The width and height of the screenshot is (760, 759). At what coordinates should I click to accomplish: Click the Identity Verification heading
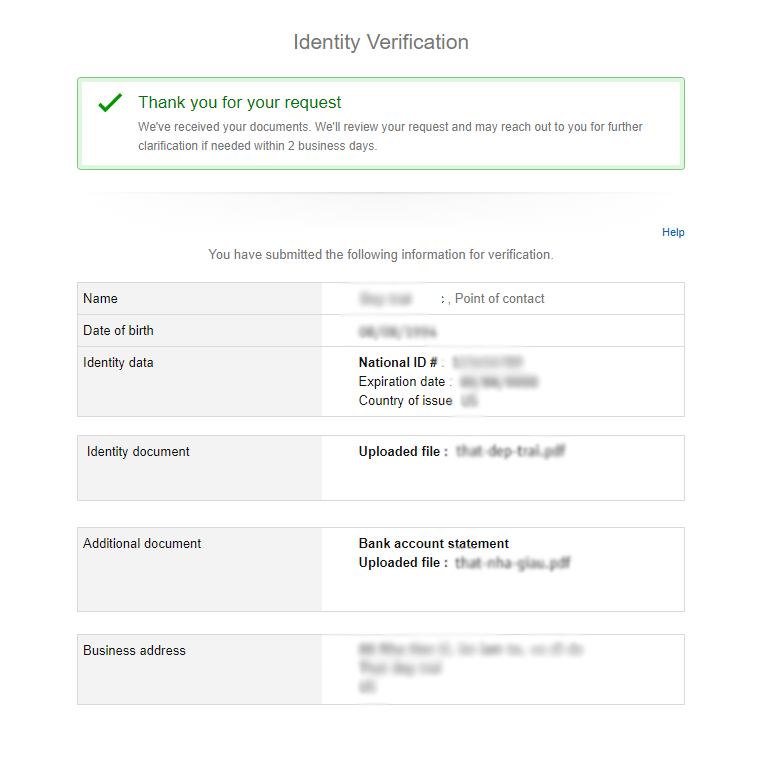point(381,42)
